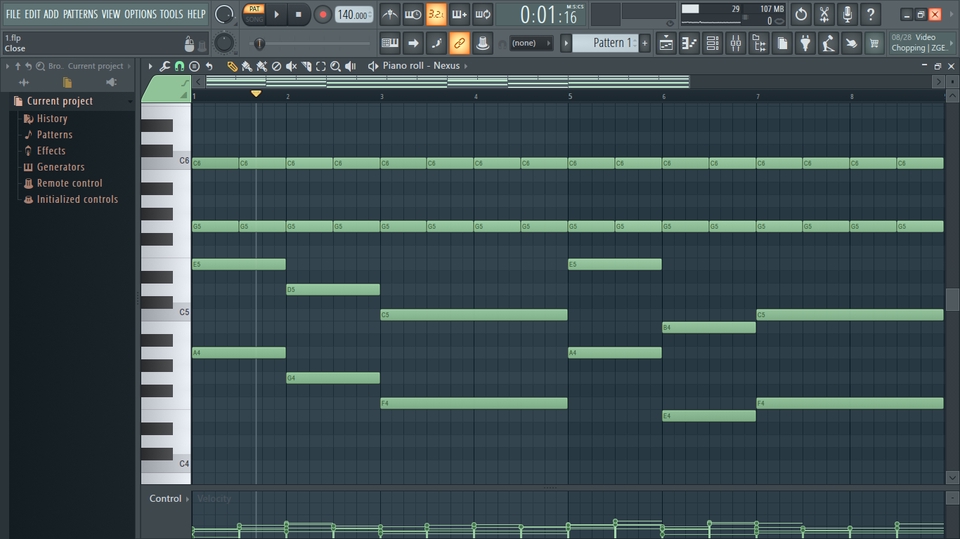Viewport: 960px width, 539px height.
Task: Select Playback scrub speaker tool
Action: click(350, 66)
